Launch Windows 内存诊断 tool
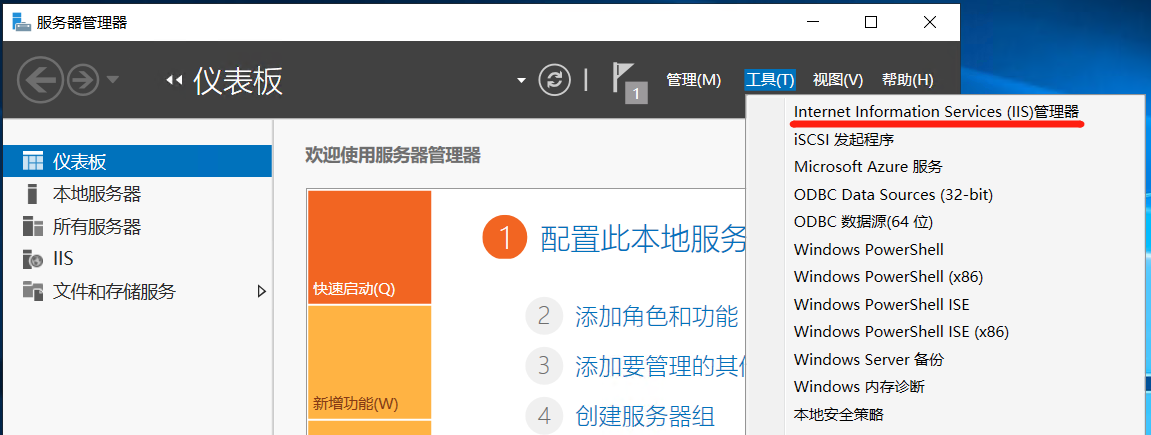Image resolution: width=1151 pixels, height=435 pixels. (859, 387)
